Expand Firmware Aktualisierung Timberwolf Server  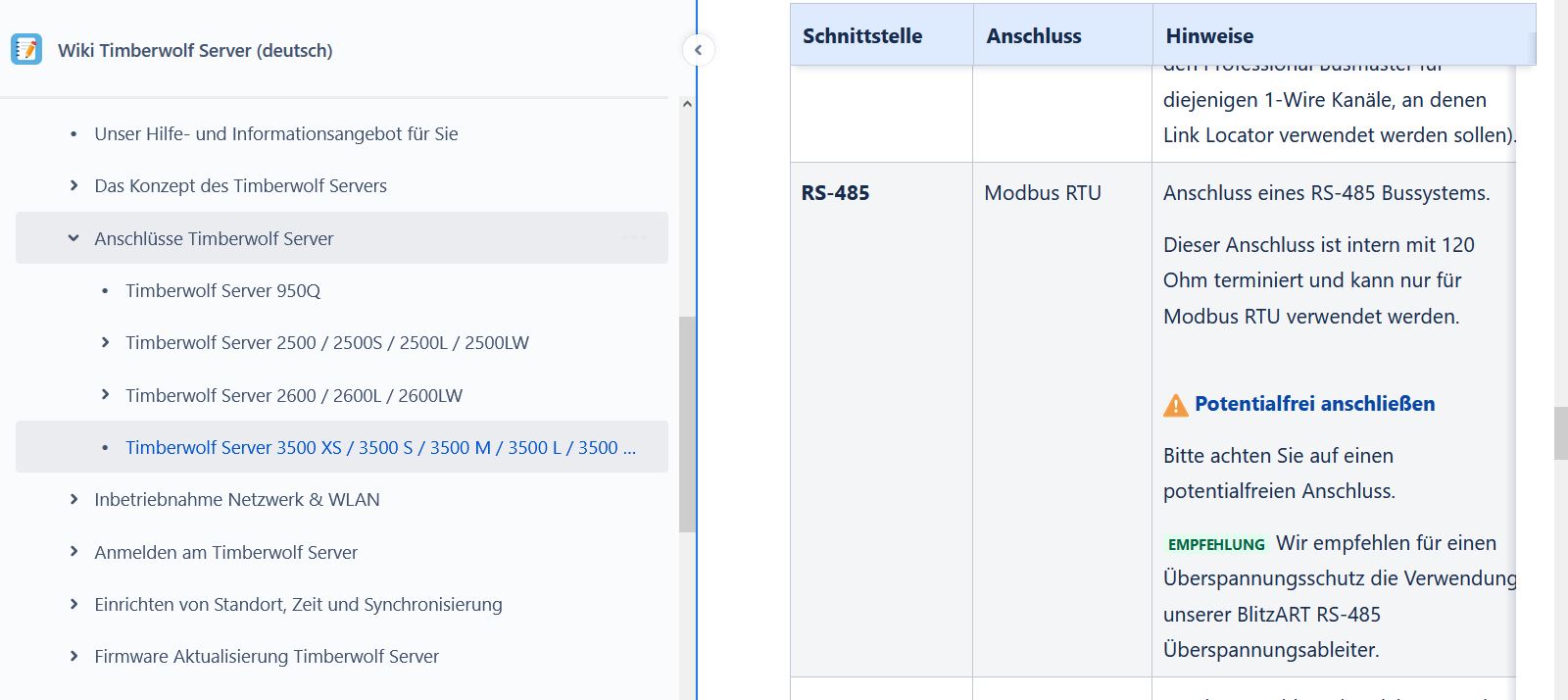point(73,656)
